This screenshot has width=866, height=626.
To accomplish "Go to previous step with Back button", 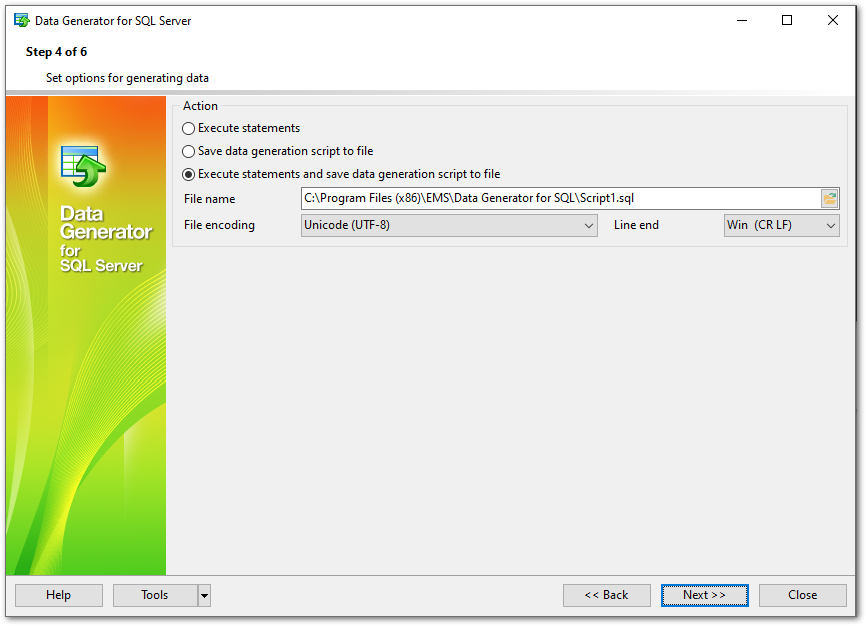I will click(x=606, y=595).
